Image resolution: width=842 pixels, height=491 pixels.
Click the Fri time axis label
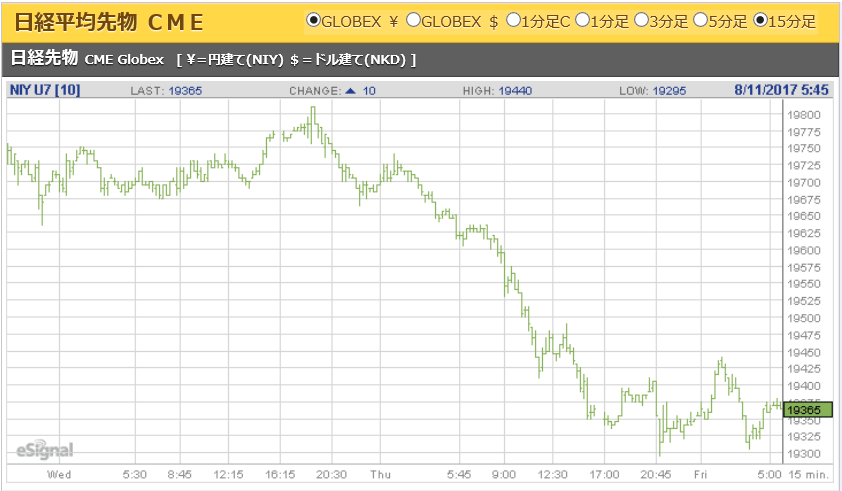[x=701, y=474]
